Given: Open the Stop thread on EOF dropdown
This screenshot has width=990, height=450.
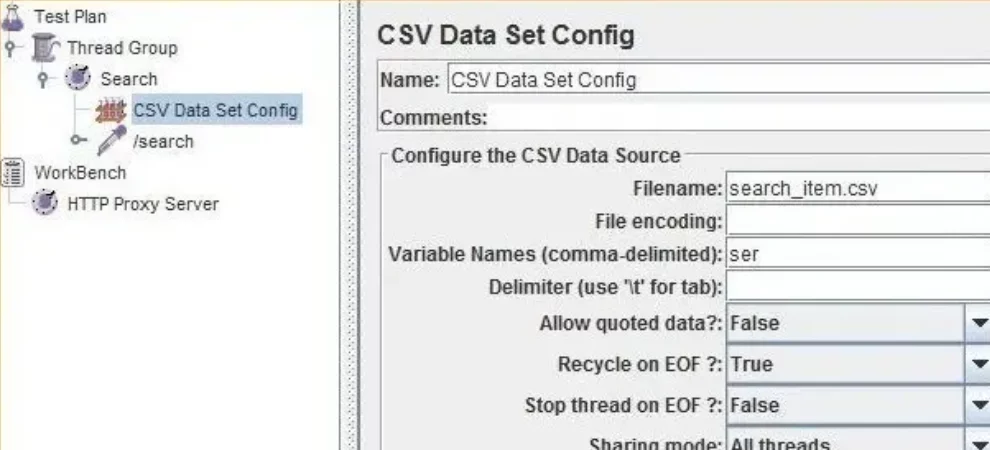Looking at the screenshot, I should [977, 405].
